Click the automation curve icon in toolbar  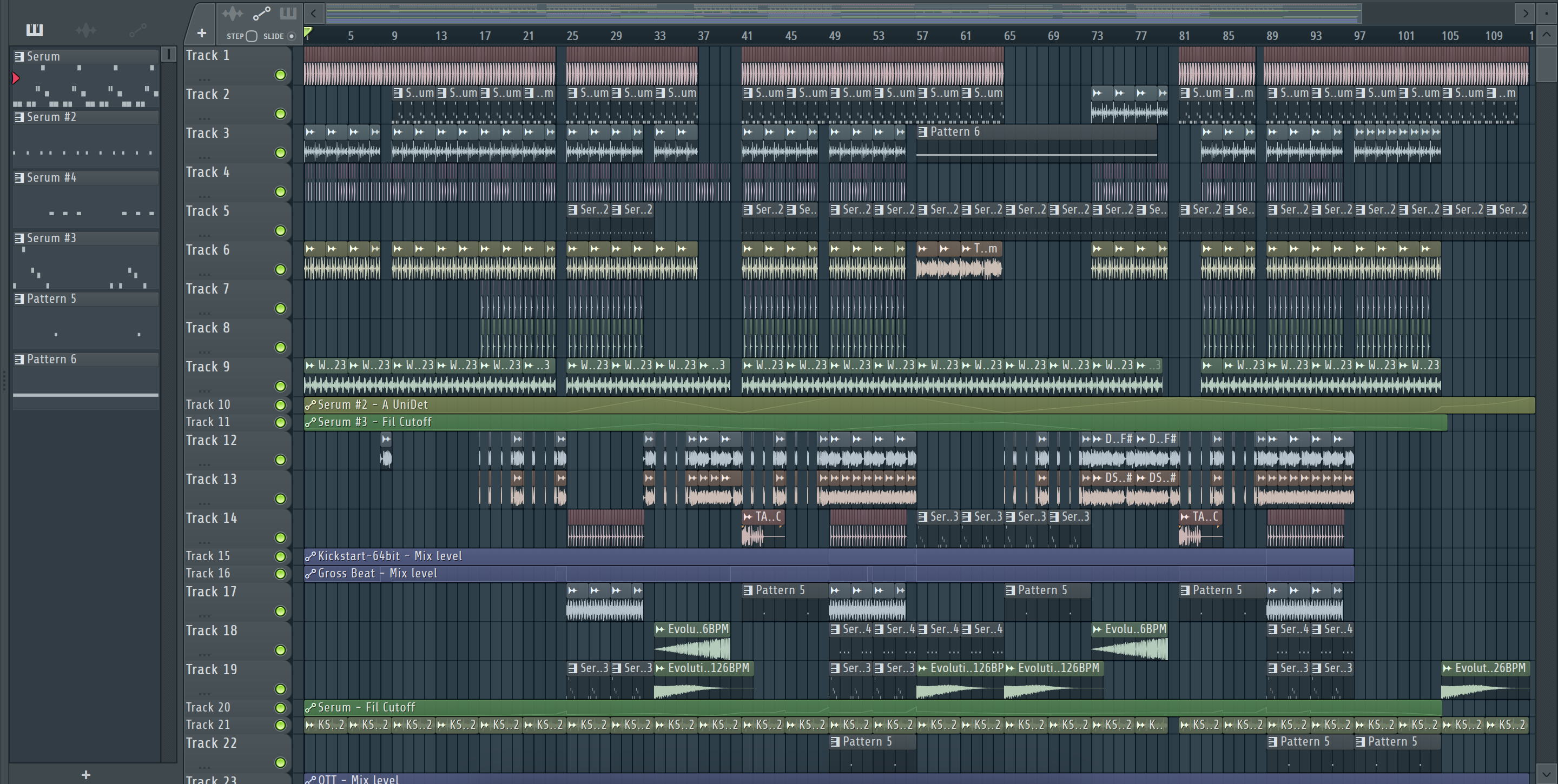click(261, 14)
